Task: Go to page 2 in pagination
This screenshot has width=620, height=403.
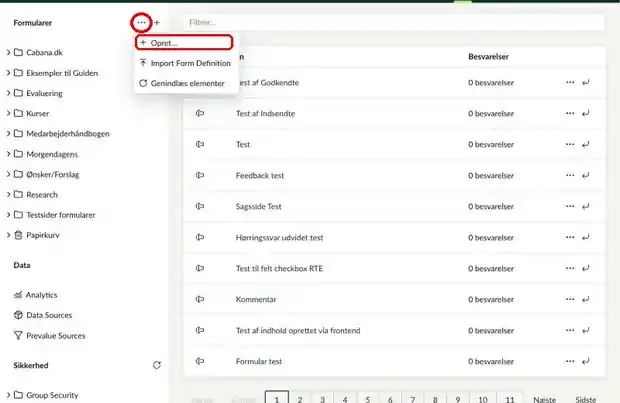Action: click(300, 397)
